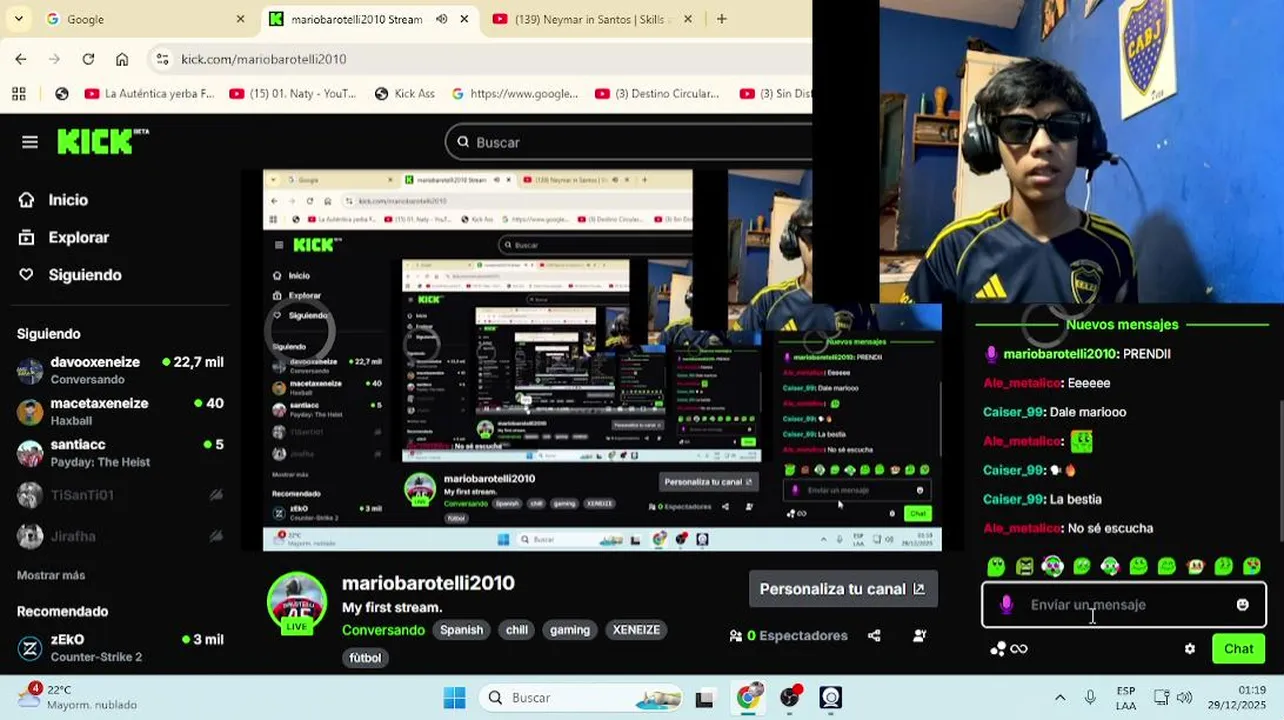Click the address bar URL kick.com/mariobarotelli2010

pos(264,59)
